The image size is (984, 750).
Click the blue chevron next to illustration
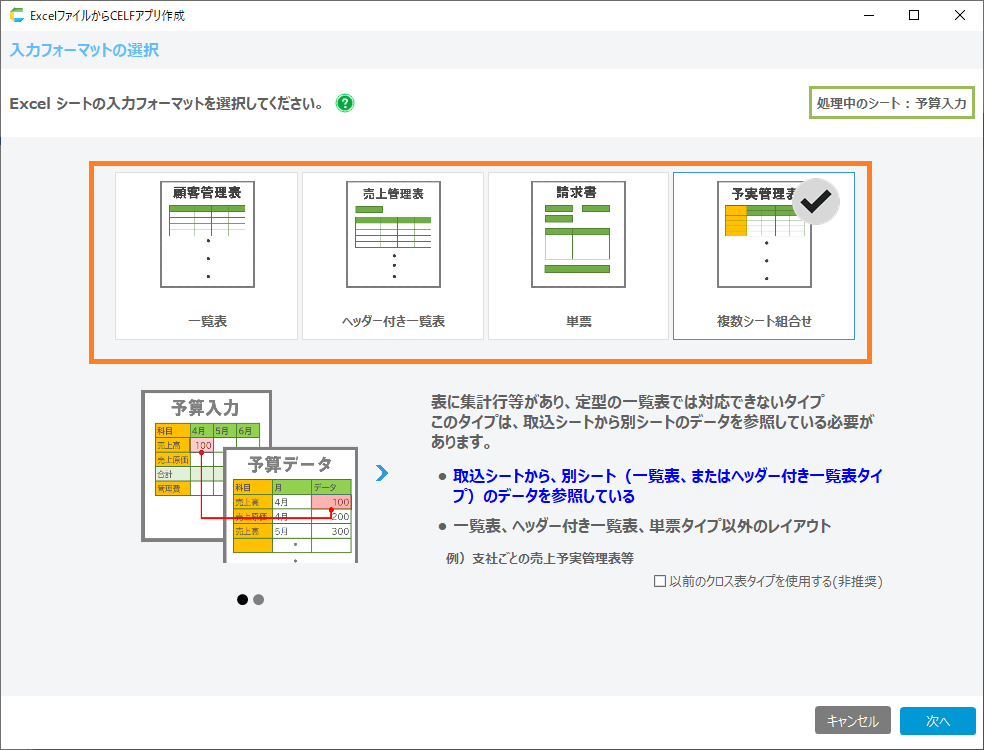click(381, 473)
